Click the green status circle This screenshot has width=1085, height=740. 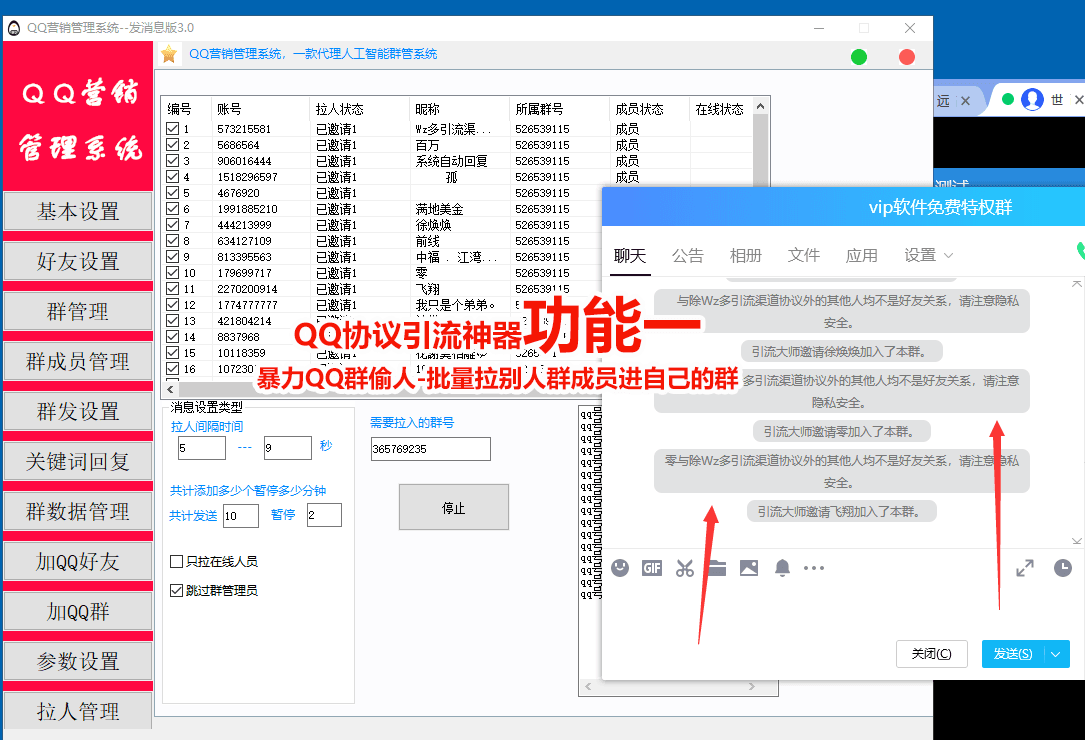point(859,57)
